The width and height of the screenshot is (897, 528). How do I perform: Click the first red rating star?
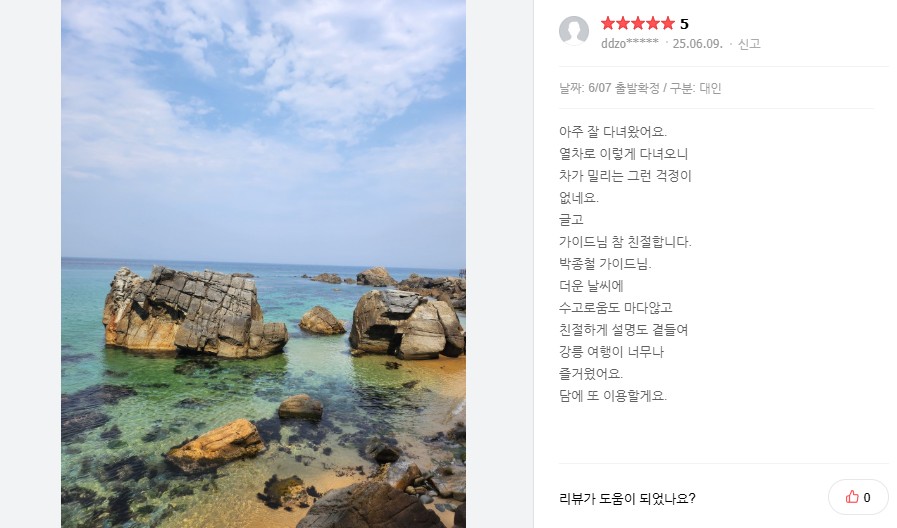pos(608,23)
